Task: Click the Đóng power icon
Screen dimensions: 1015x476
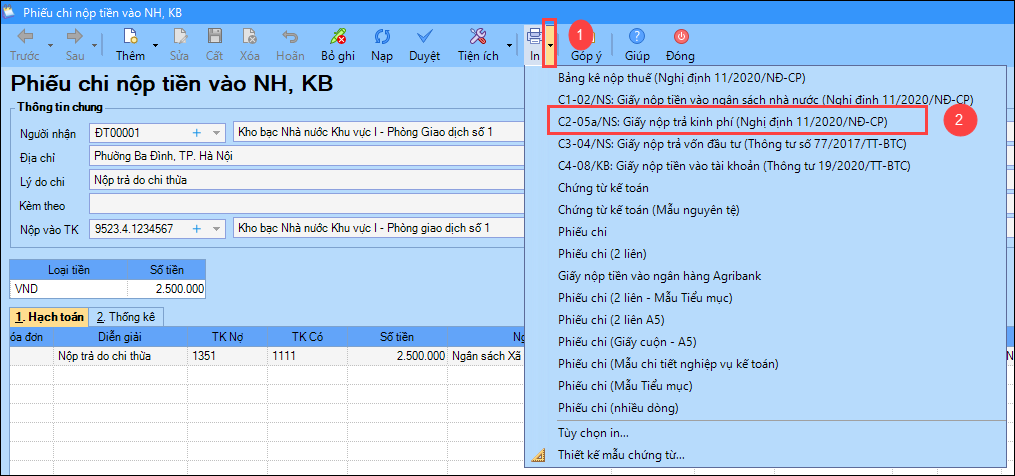Action: [682, 36]
